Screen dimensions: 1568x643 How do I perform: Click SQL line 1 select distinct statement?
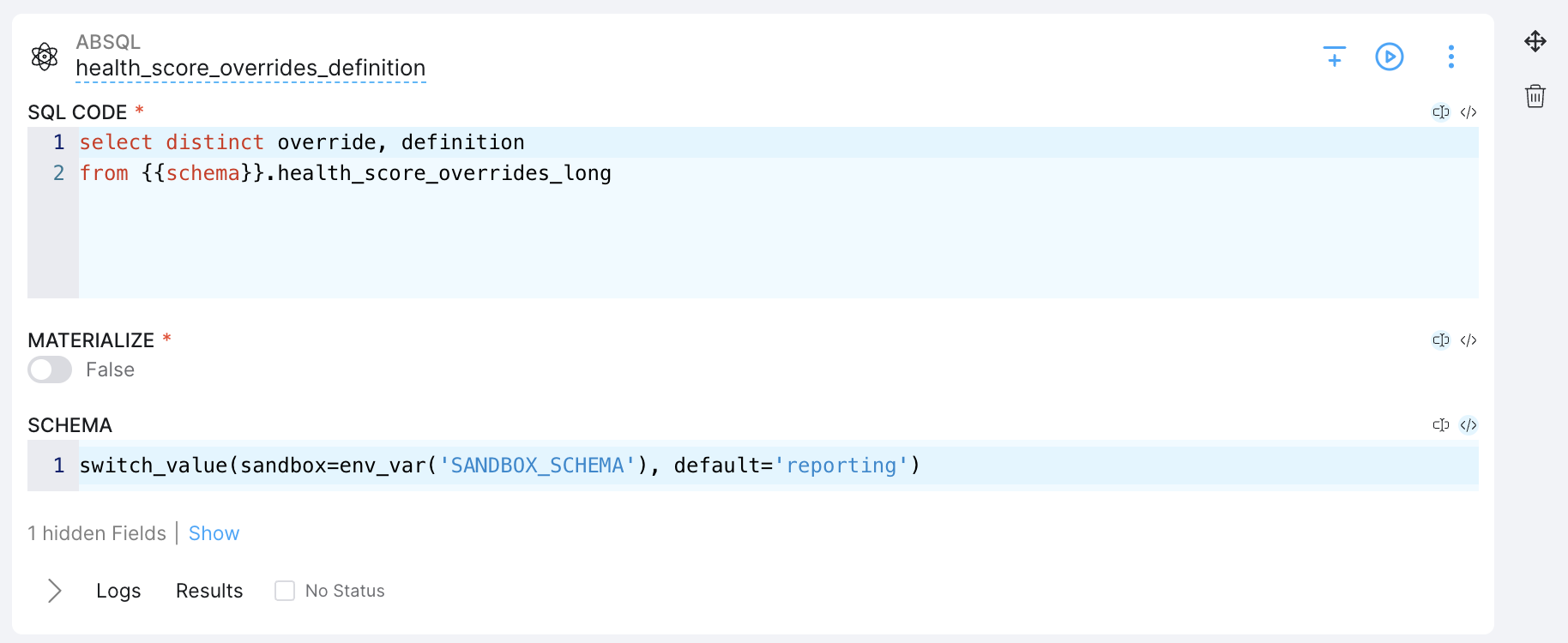click(302, 142)
